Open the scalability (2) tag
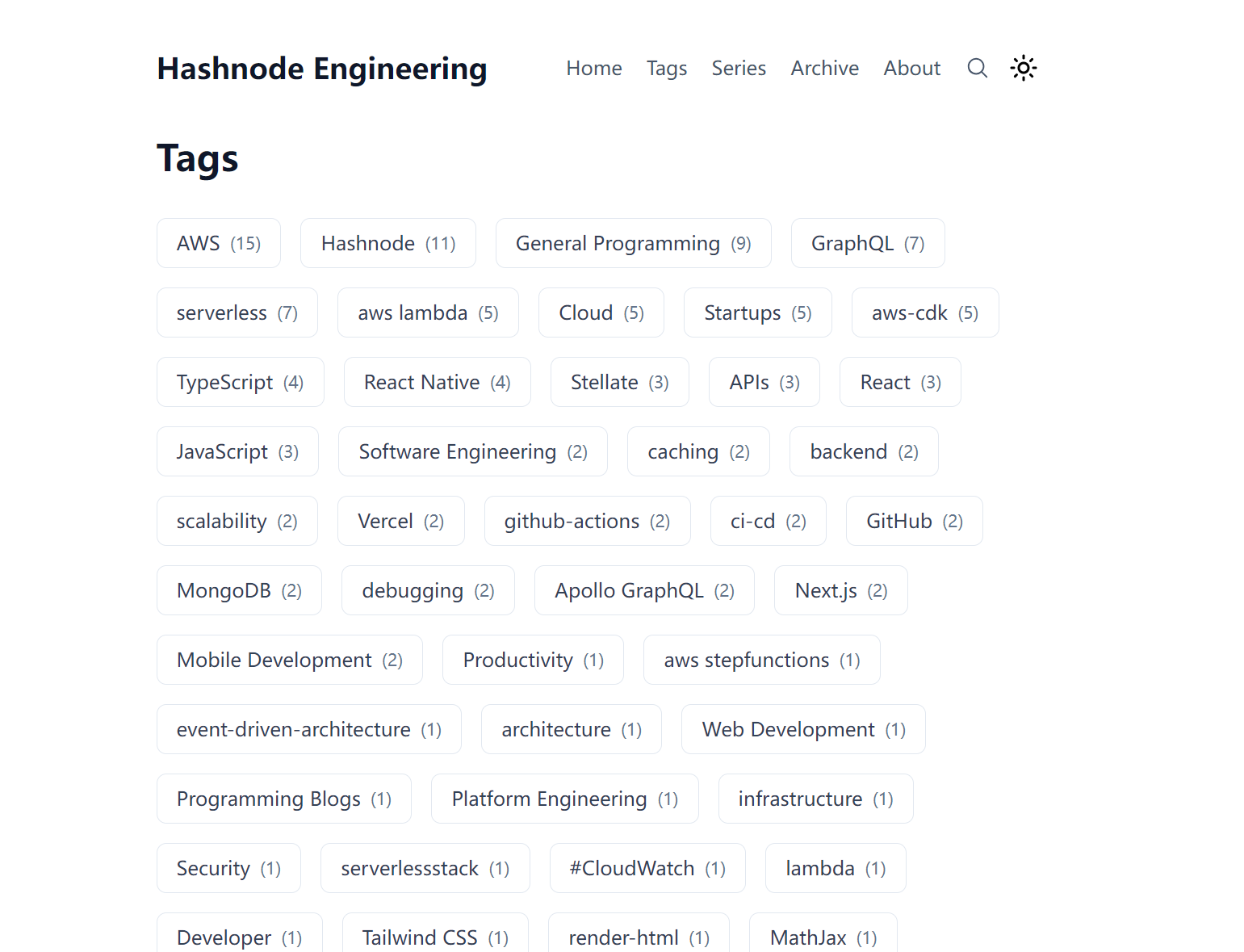This screenshot has height=952, width=1244. pyautogui.click(x=237, y=521)
